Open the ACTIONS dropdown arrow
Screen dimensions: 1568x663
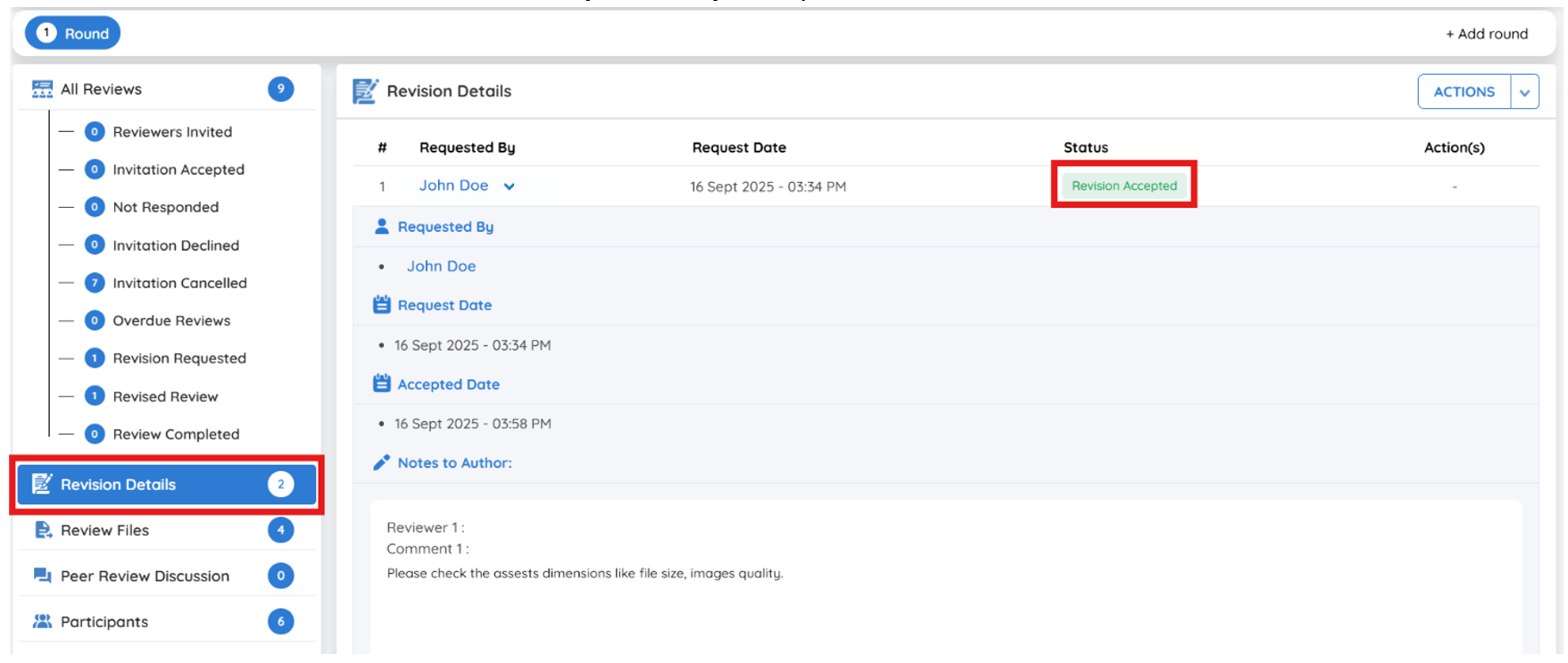pos(1525,92)
